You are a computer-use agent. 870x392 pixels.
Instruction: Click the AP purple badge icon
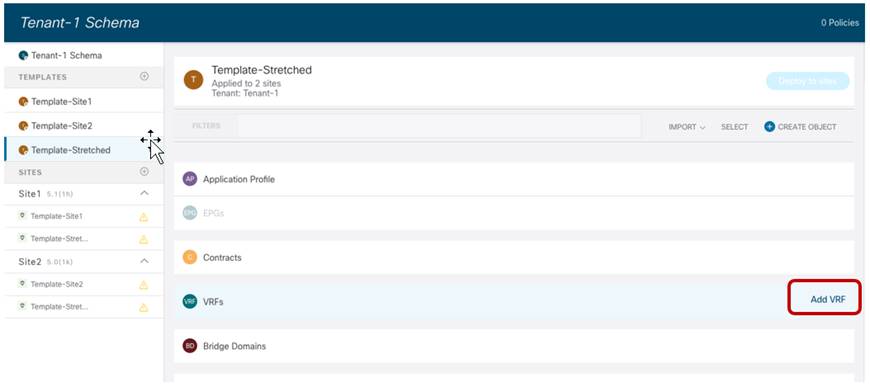click(x=190, y=179)
